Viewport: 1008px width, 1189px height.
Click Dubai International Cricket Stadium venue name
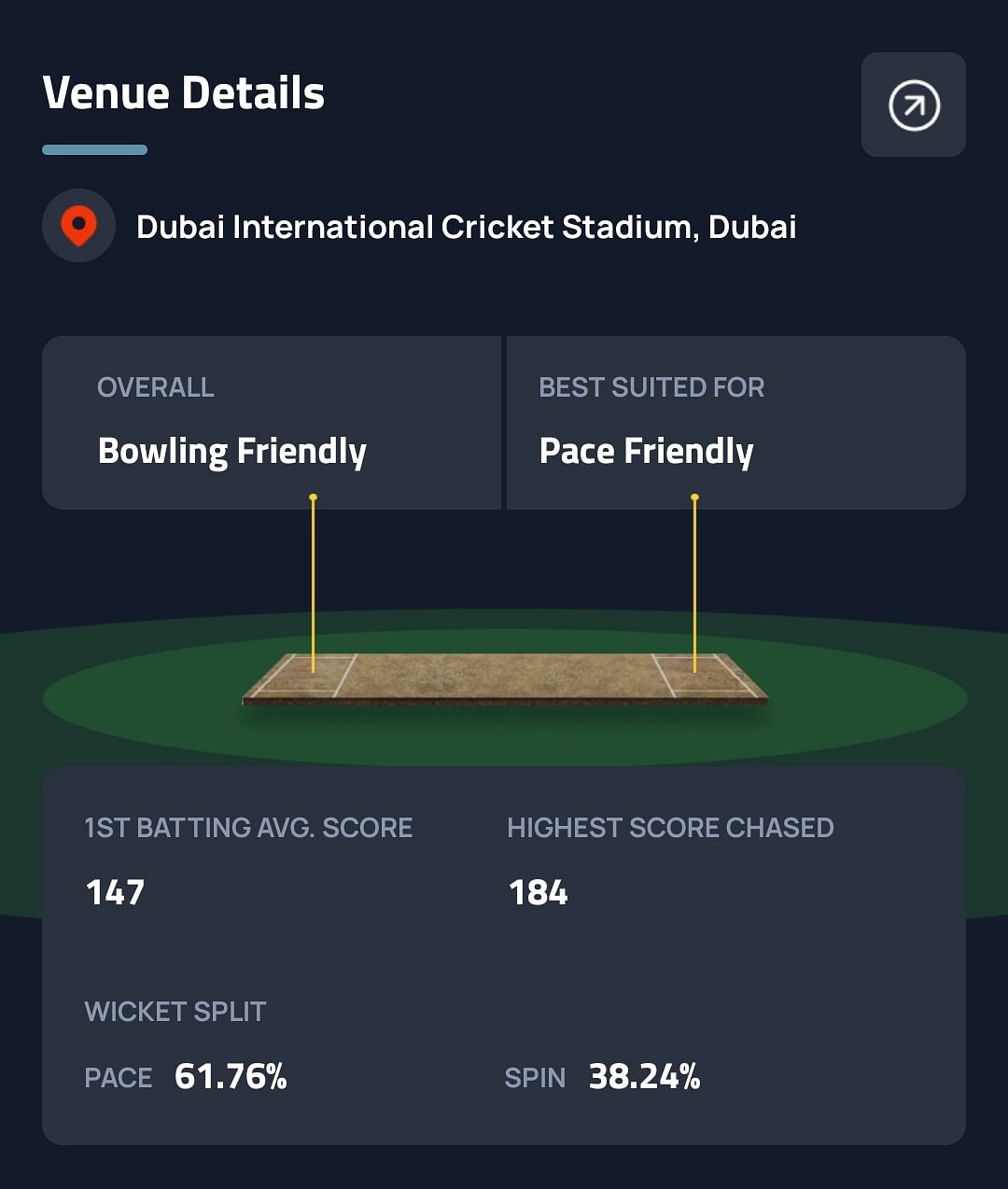coord(466,227)
